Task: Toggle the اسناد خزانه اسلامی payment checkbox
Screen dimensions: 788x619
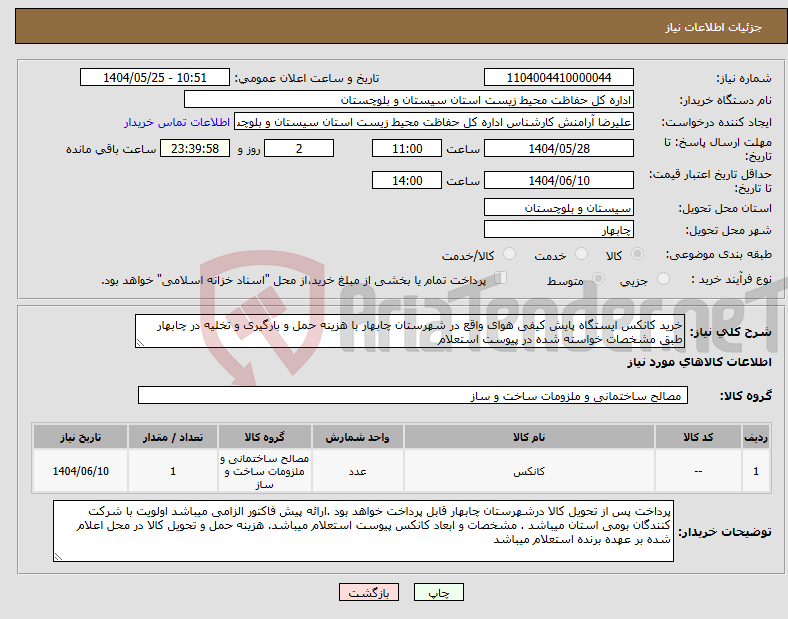Action: 501,278
